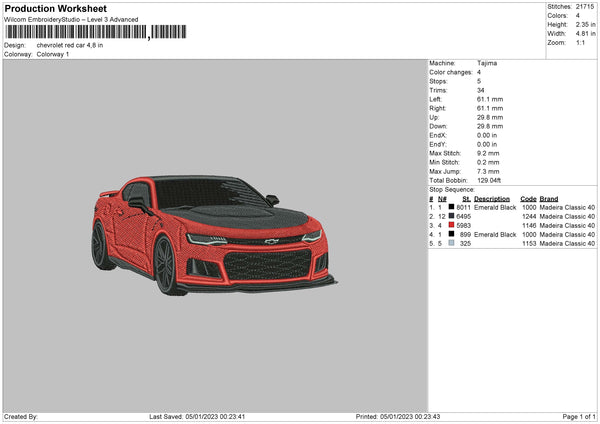Click the Stops value '5'

(x=479, y=81)
